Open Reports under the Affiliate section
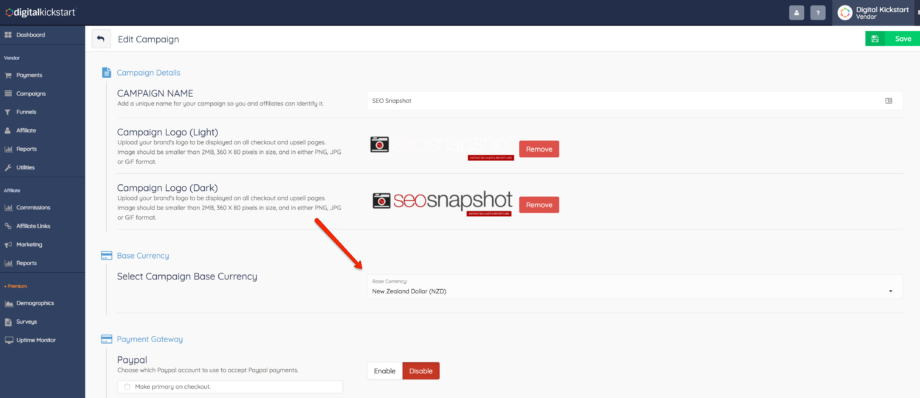The width and height of the screenshot is (920, 398). tap(26, 263)
